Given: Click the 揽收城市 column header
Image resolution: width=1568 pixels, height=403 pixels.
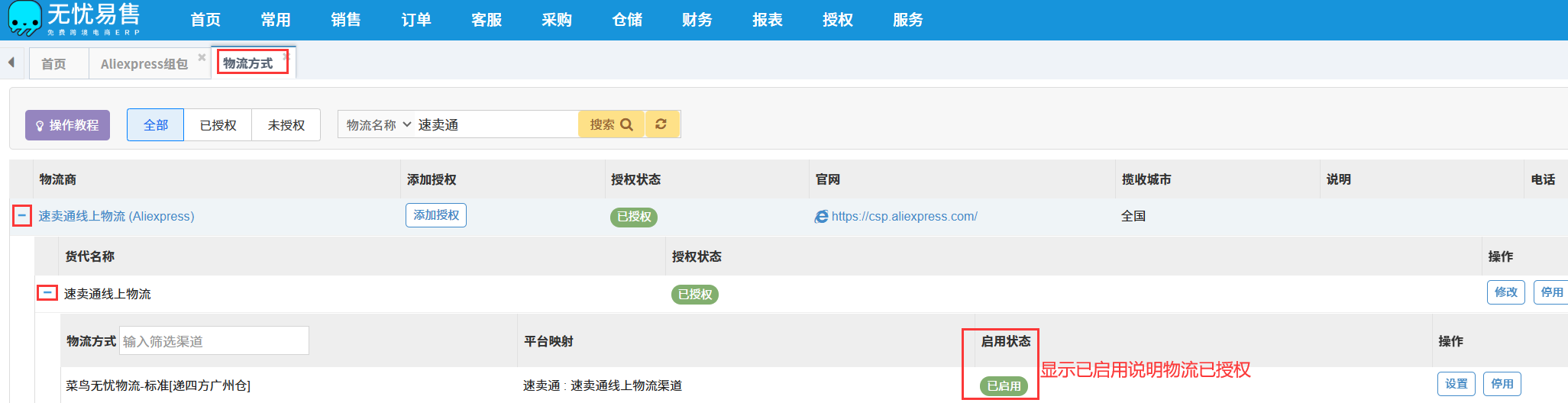Looking at the screenshot, I should coord(1146,180).
